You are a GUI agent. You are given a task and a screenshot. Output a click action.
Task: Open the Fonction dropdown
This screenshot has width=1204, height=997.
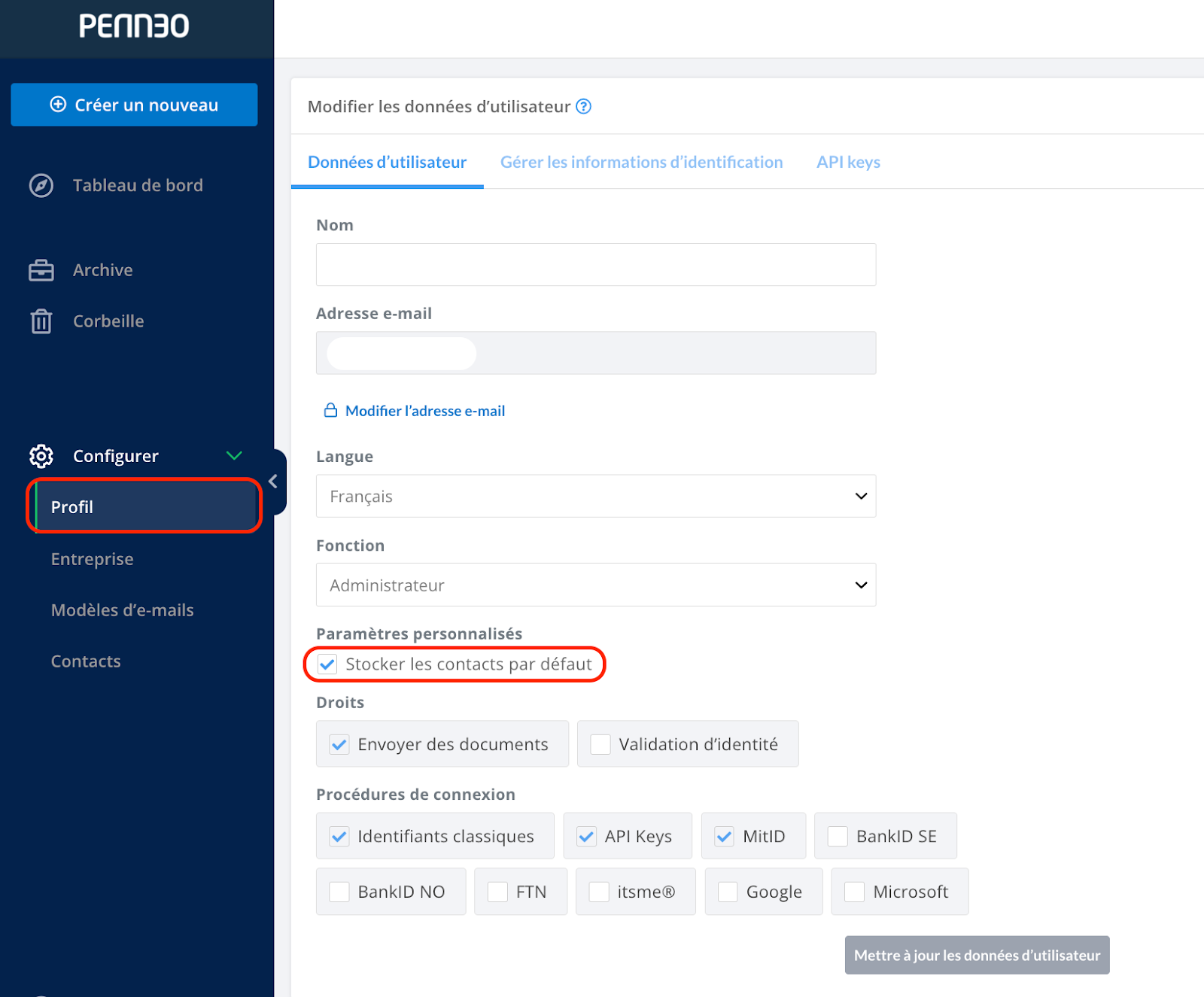tap(596, 585)
